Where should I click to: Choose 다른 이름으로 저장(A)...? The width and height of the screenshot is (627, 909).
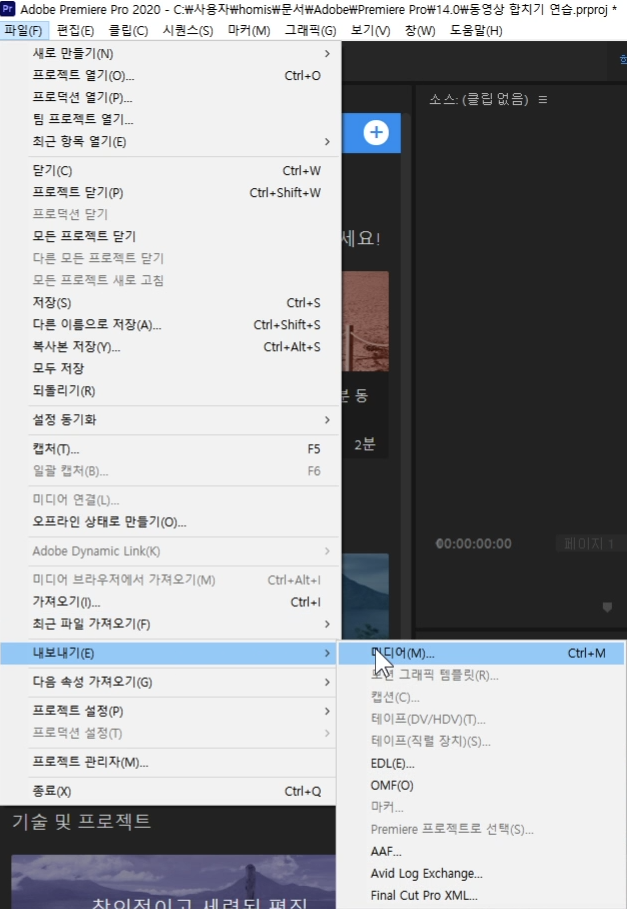[x=168, y=325]
